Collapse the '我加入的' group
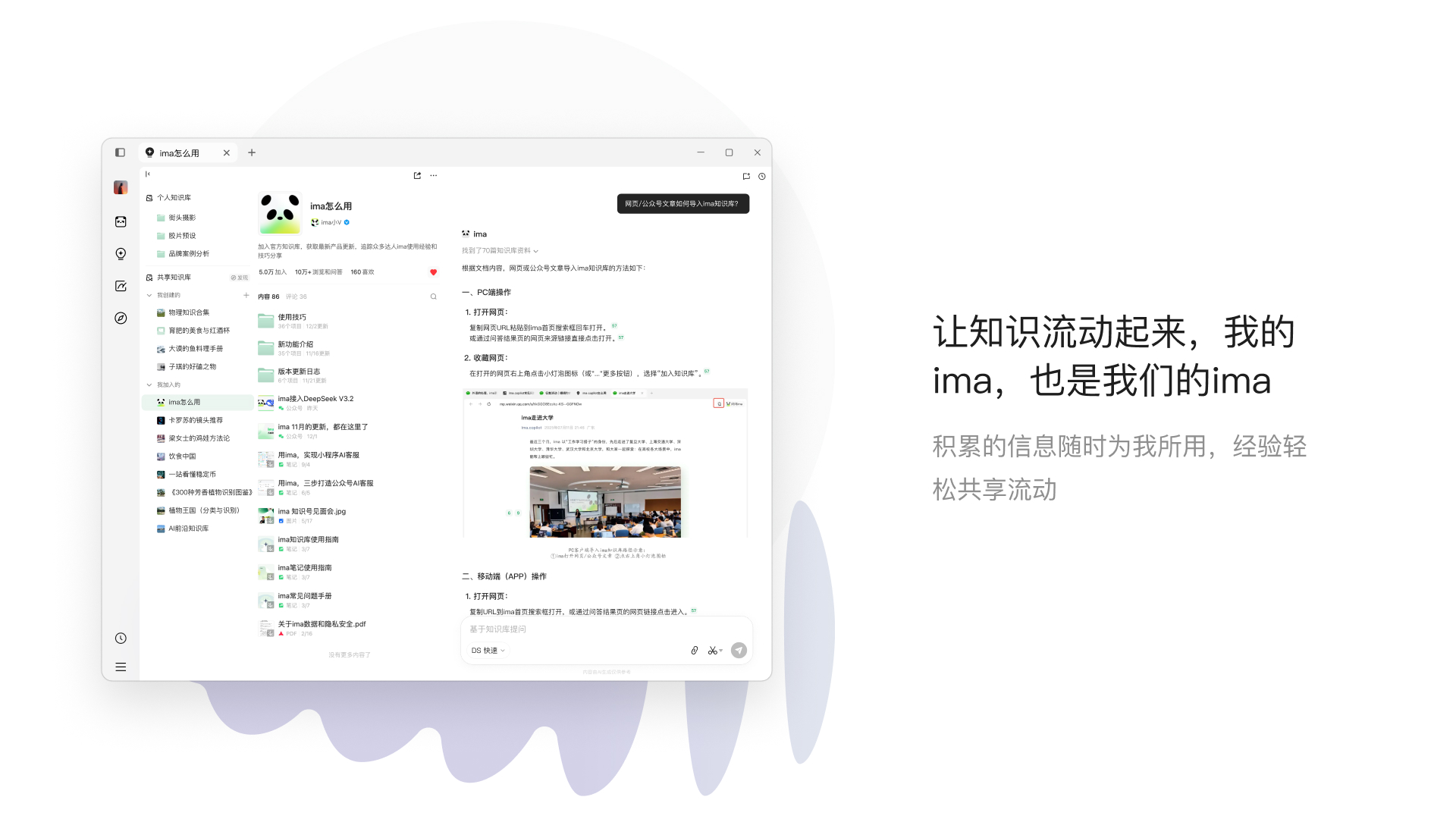The width and height of the screenshot is (1456, 819). point(149,384)
